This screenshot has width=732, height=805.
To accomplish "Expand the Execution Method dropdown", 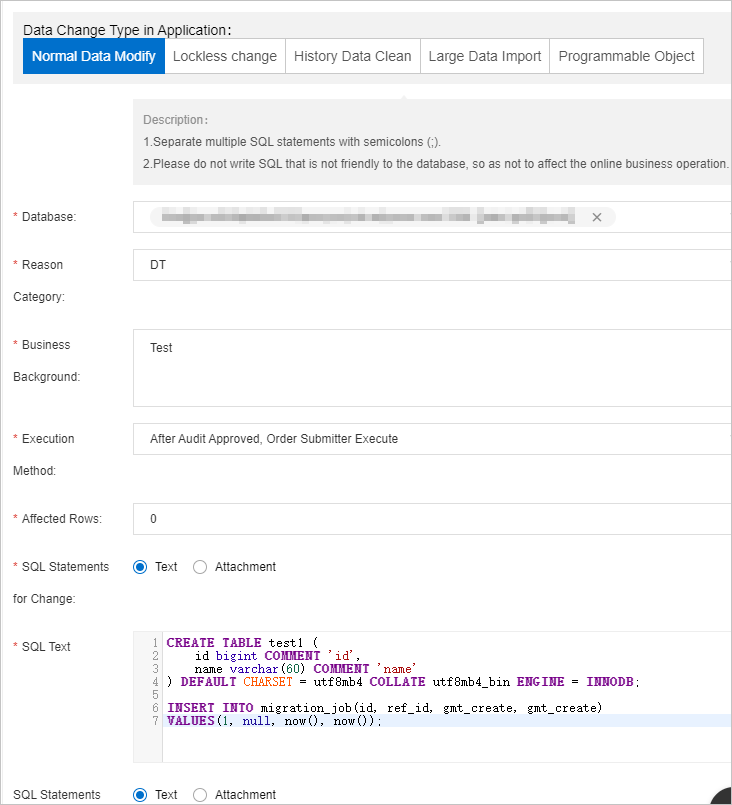I will coord(432,439).
